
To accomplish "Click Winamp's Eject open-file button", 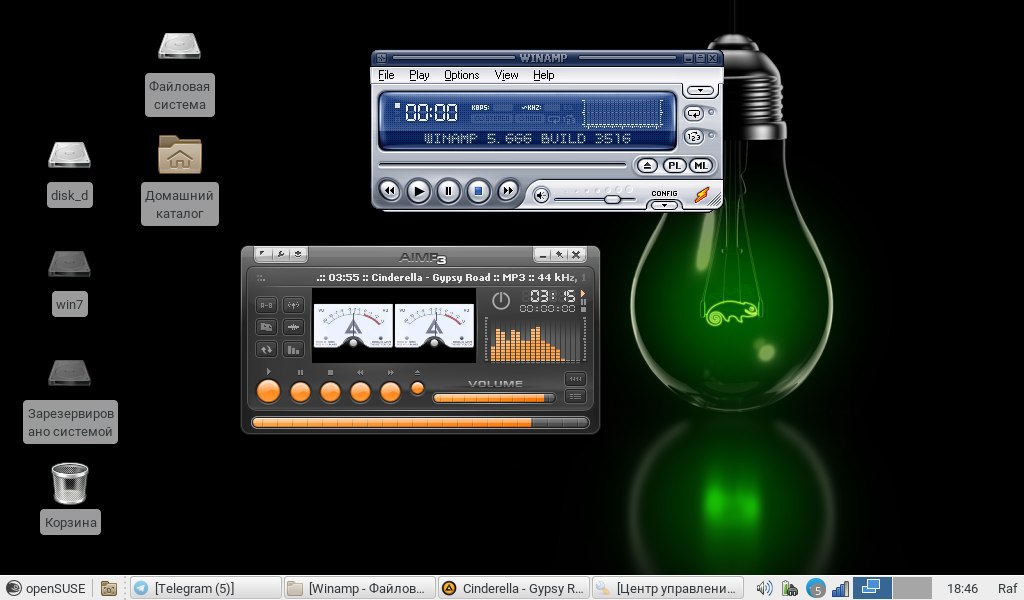I will (647, 166).
